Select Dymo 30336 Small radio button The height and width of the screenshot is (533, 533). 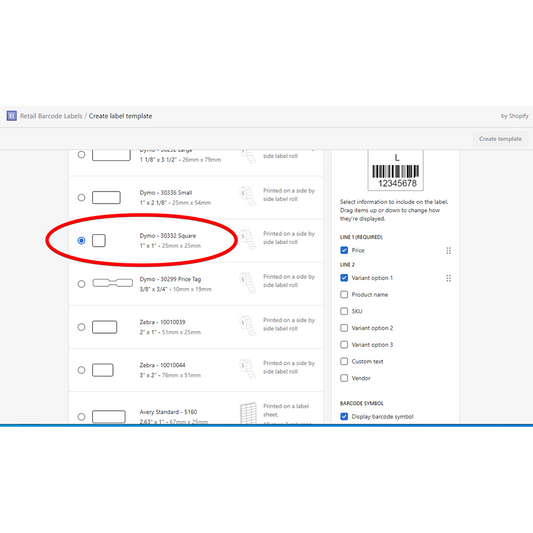[x=81, y=197]
